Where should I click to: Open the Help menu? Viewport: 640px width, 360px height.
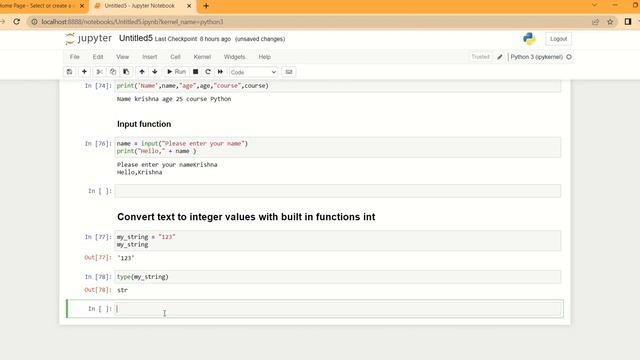coord(264,57)
